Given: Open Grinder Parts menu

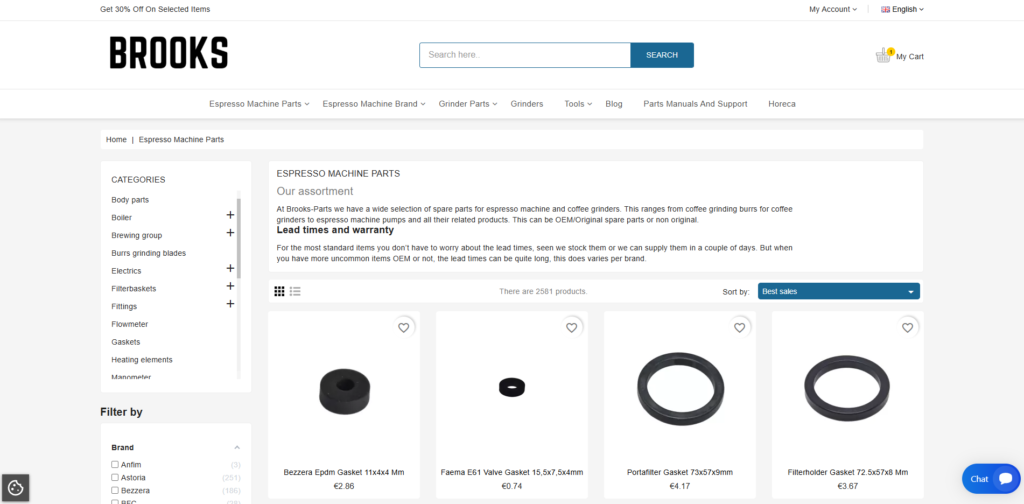Looking at the screenshot, I should (468, 104).
